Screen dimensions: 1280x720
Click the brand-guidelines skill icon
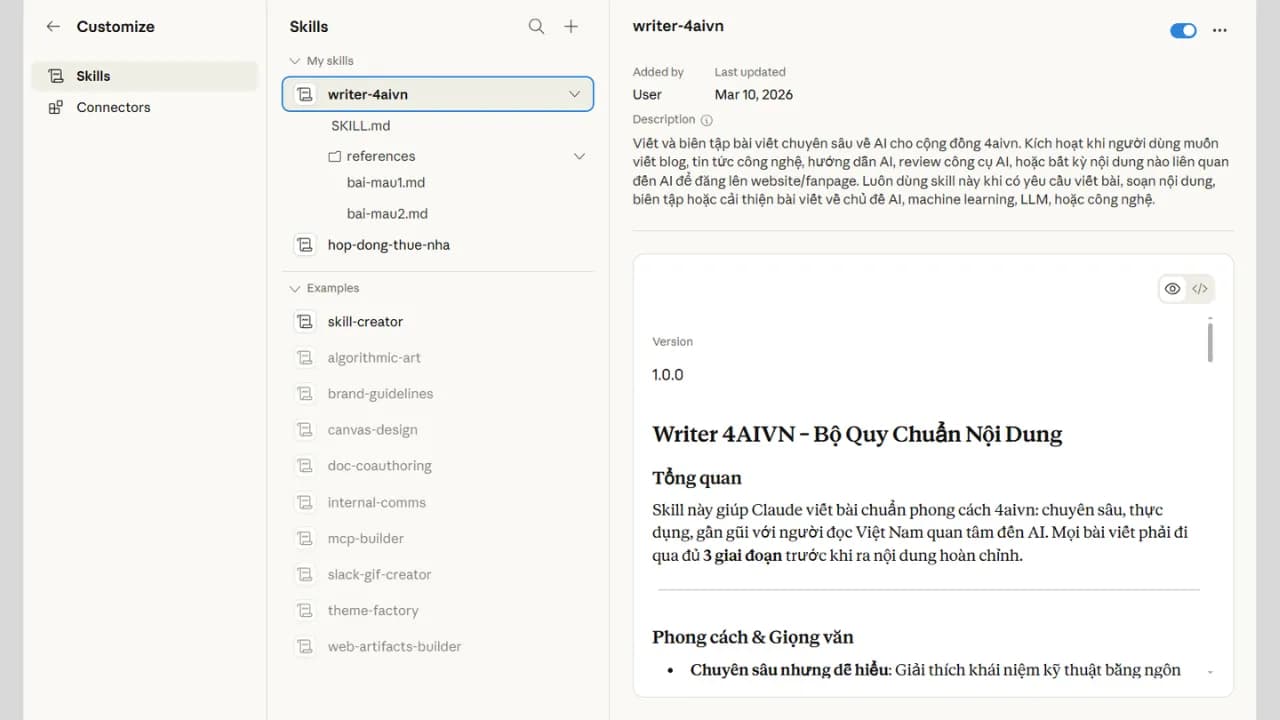click(x=305, y=394)
